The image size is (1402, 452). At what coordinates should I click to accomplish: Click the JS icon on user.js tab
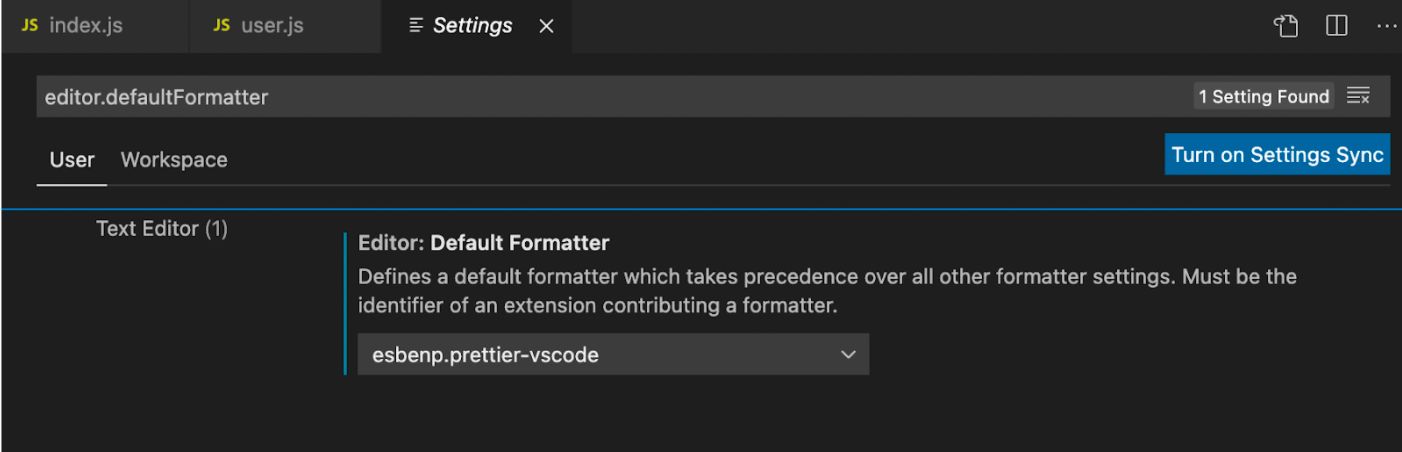pos(222,26)
